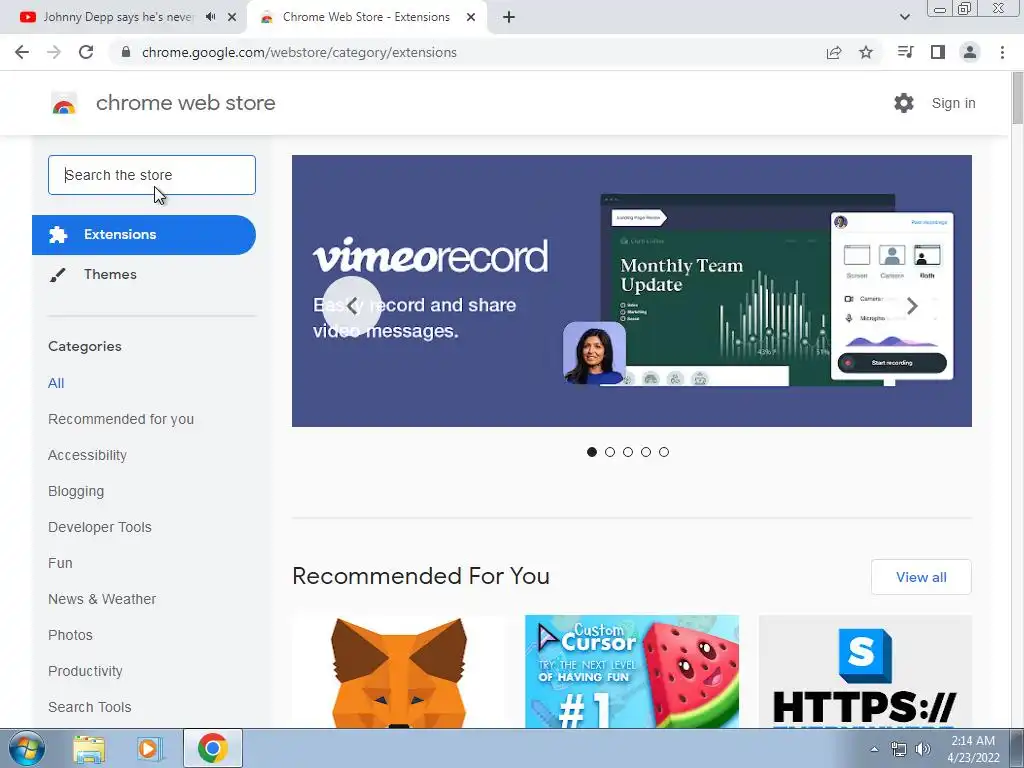Open Windows Media Player from taskbar

(149, 748)
